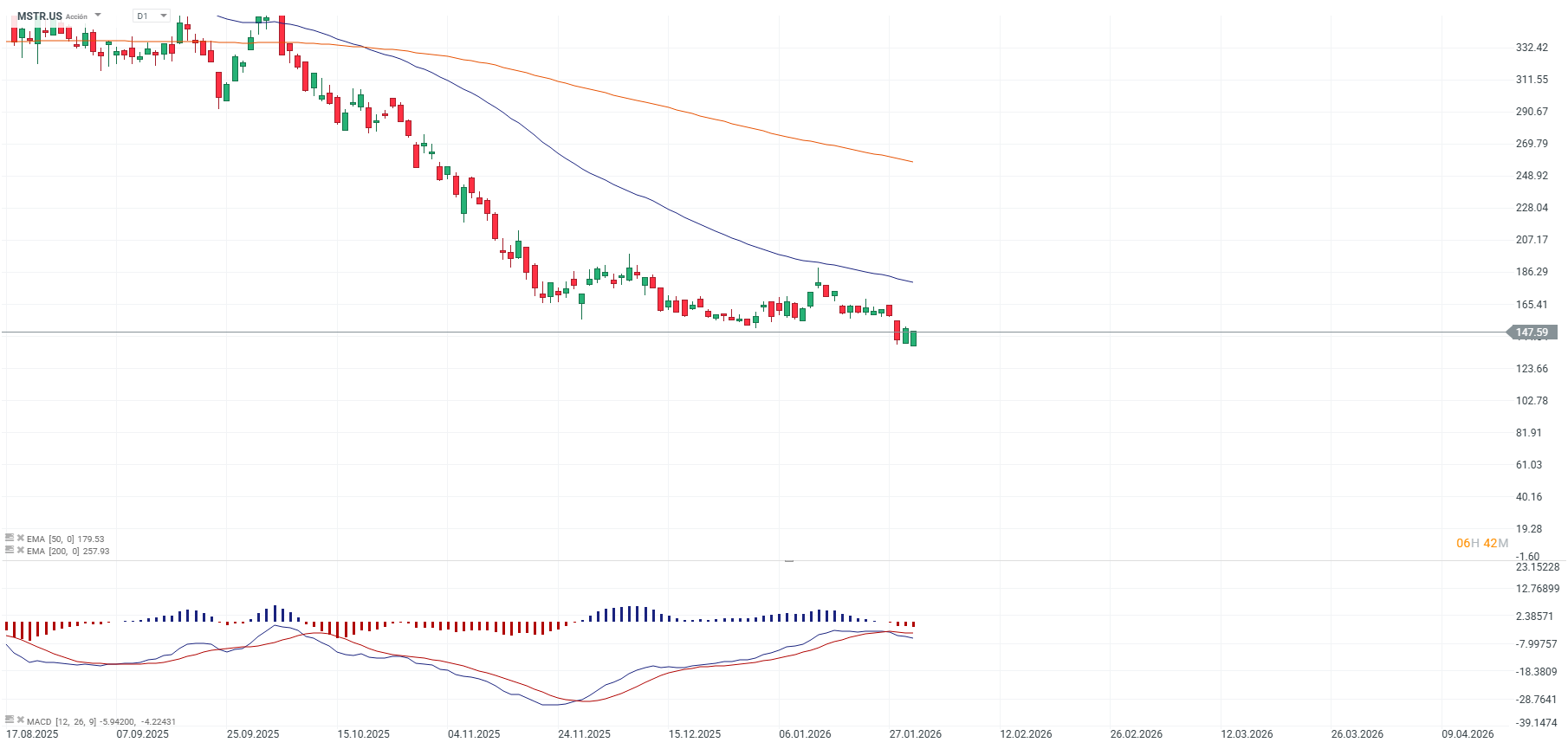1568x749 pixels.
Task: Hide the EMA 50 line via its indicator icon
Action: point(10,539)
